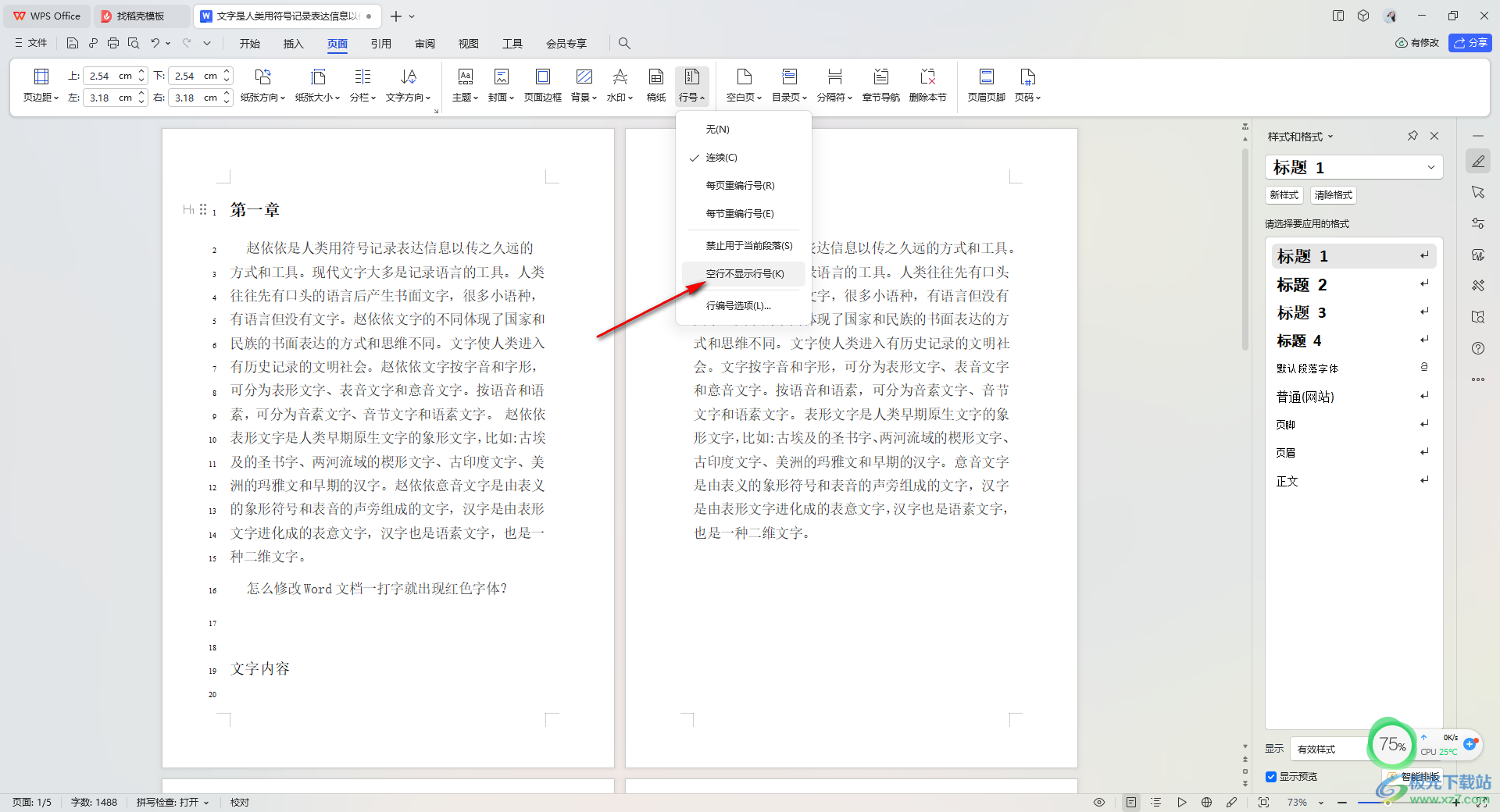Select 无(N) line number option

(744, 129)
